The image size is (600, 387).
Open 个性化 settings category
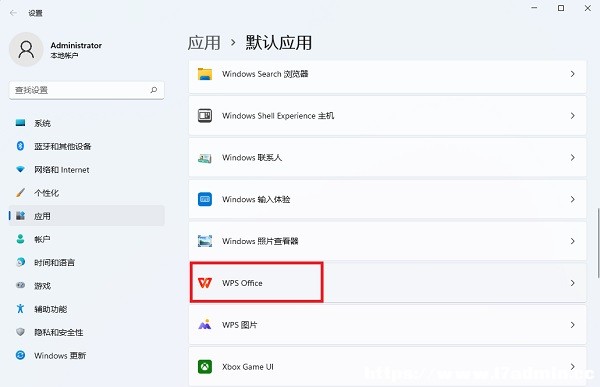point(87,193)
